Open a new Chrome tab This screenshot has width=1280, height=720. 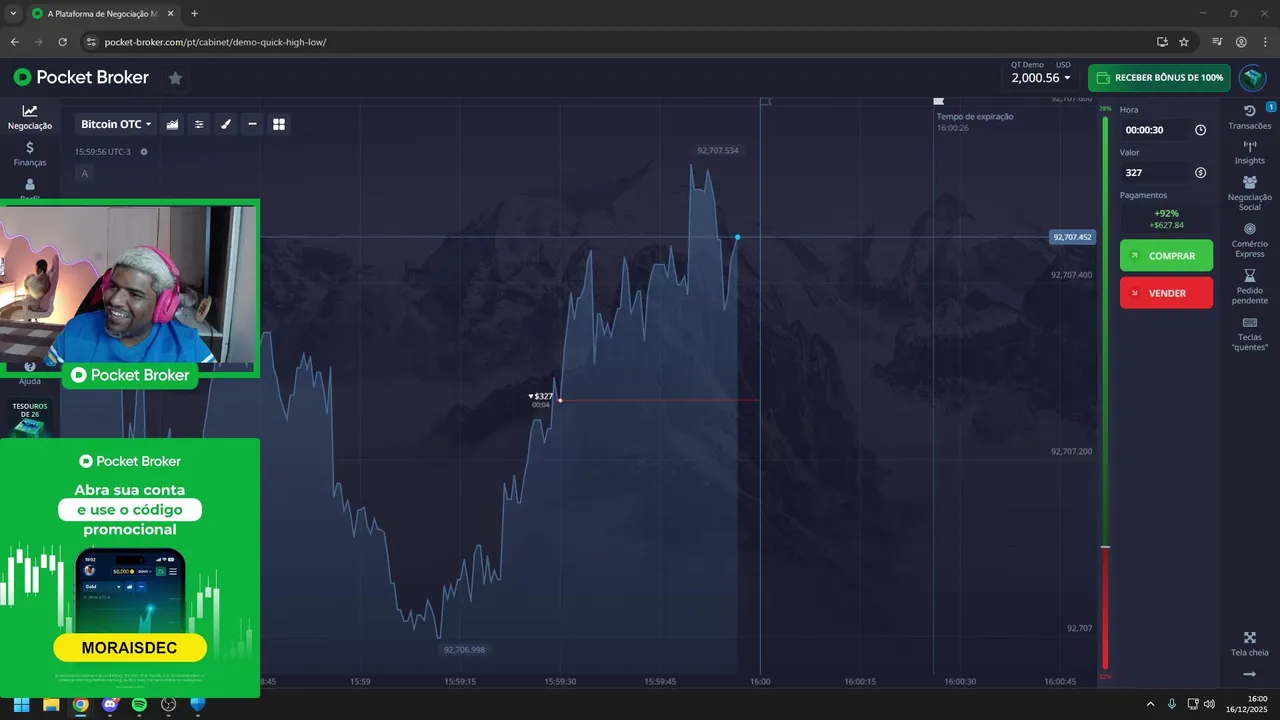coord(194,14)
